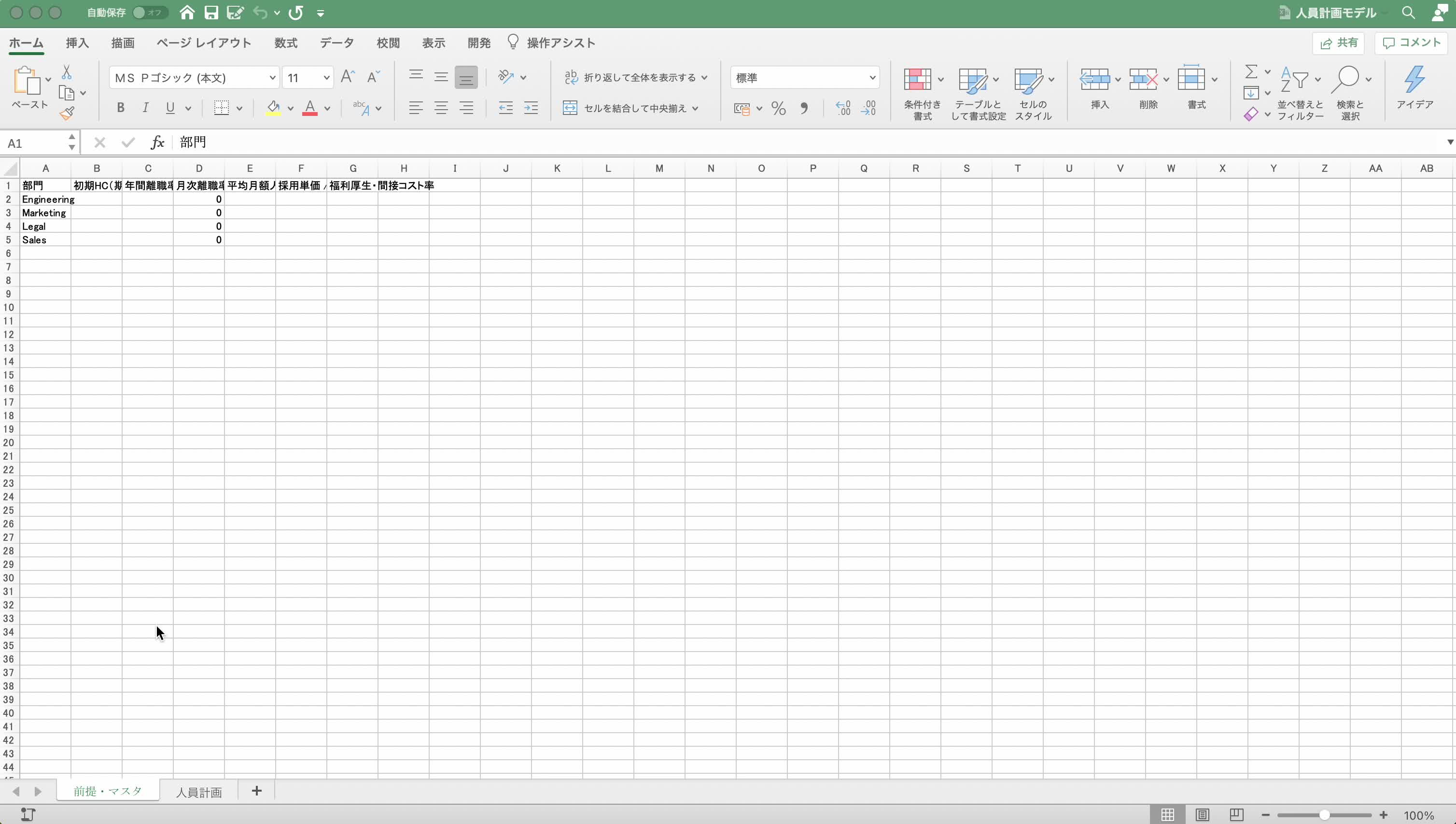Open the font size dropdown
The height and width of the screenshot is (824, 1456).
326,77
